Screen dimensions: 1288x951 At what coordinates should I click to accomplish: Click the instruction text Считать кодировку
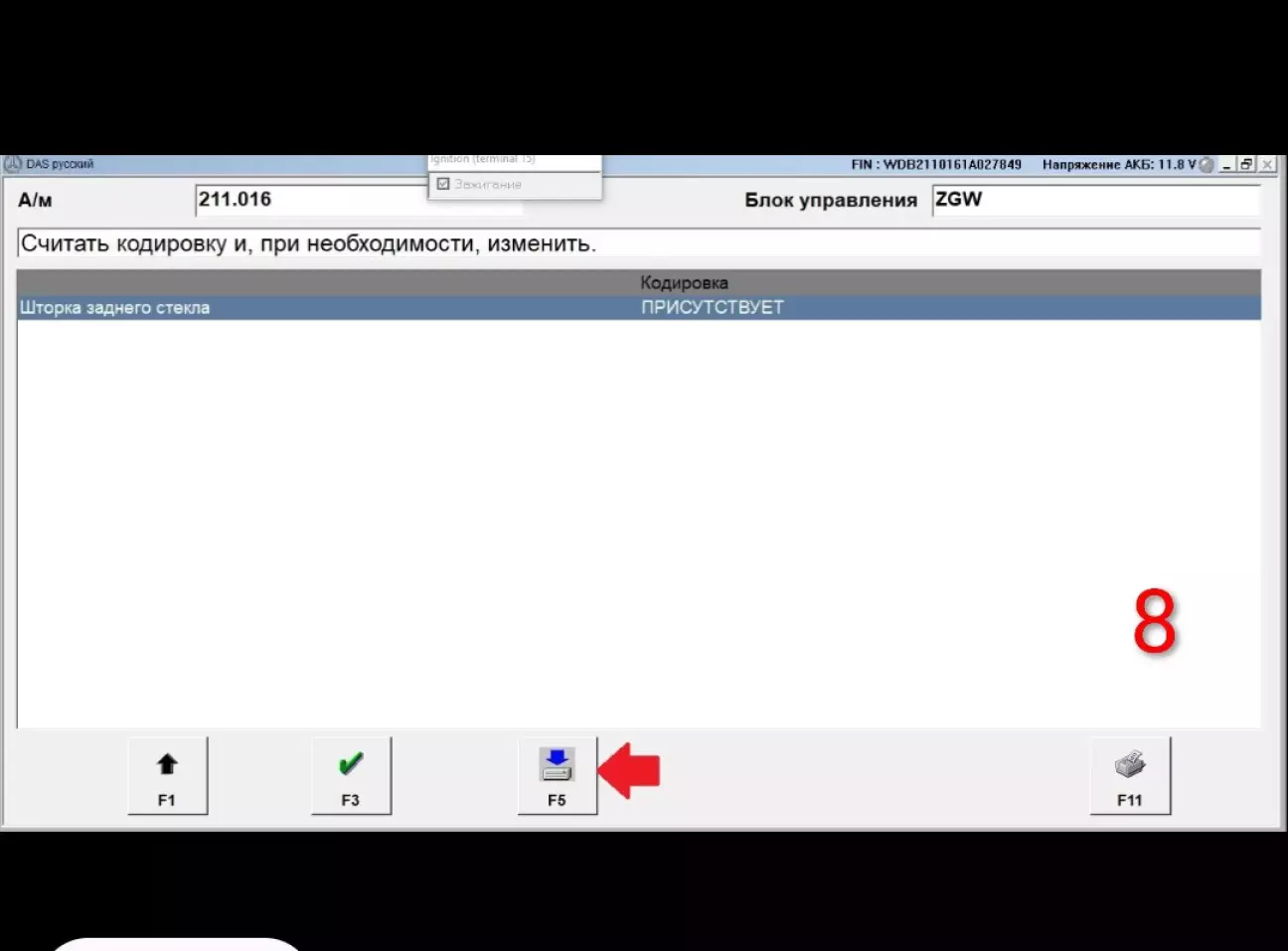[x=308, y=243]
